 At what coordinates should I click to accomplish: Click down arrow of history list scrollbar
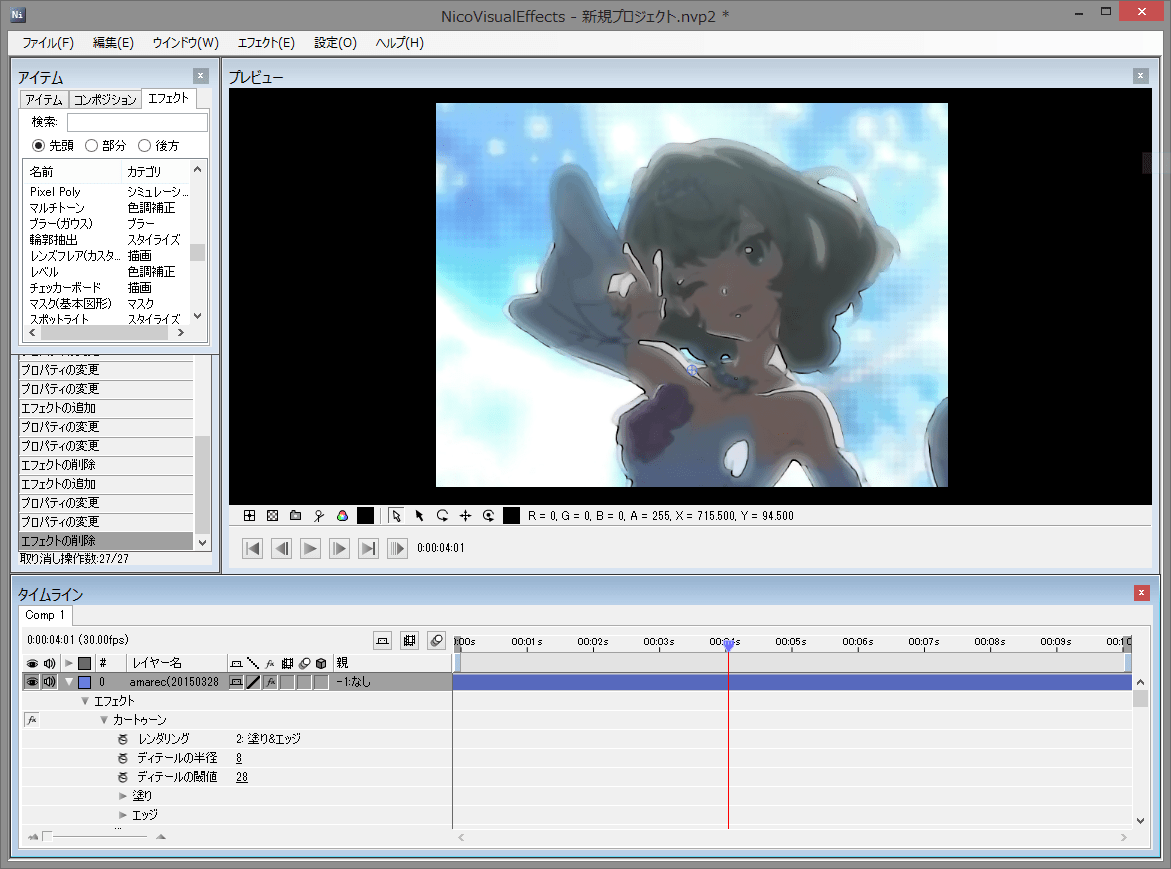(202, 543)
